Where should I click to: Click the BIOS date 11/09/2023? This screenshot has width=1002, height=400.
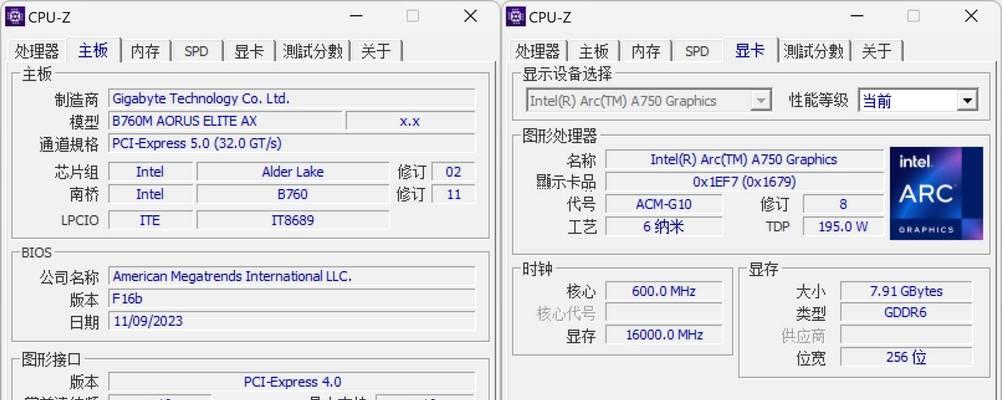pyautogui.click(x=291, y=321)
